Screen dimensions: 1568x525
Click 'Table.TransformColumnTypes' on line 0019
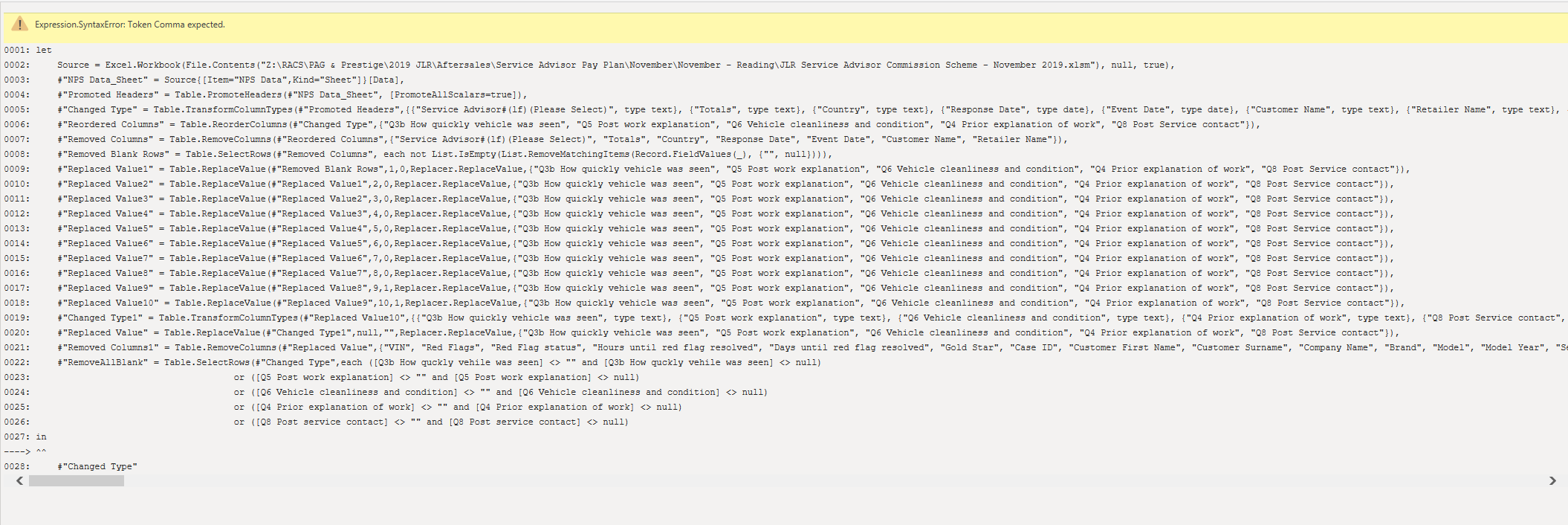click(x=228, y=318)
